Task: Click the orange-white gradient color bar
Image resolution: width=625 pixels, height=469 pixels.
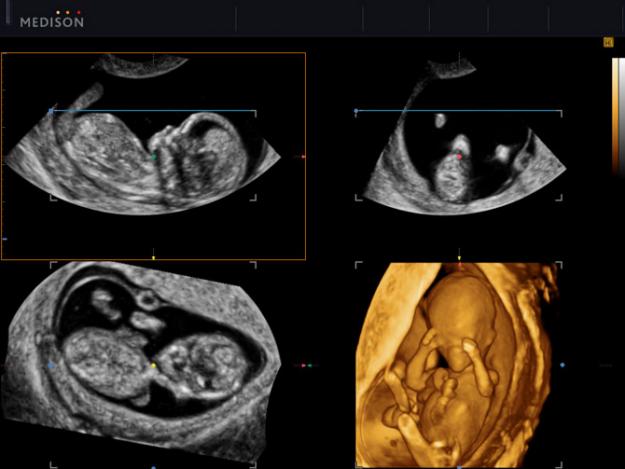Action: click(617, 115)
